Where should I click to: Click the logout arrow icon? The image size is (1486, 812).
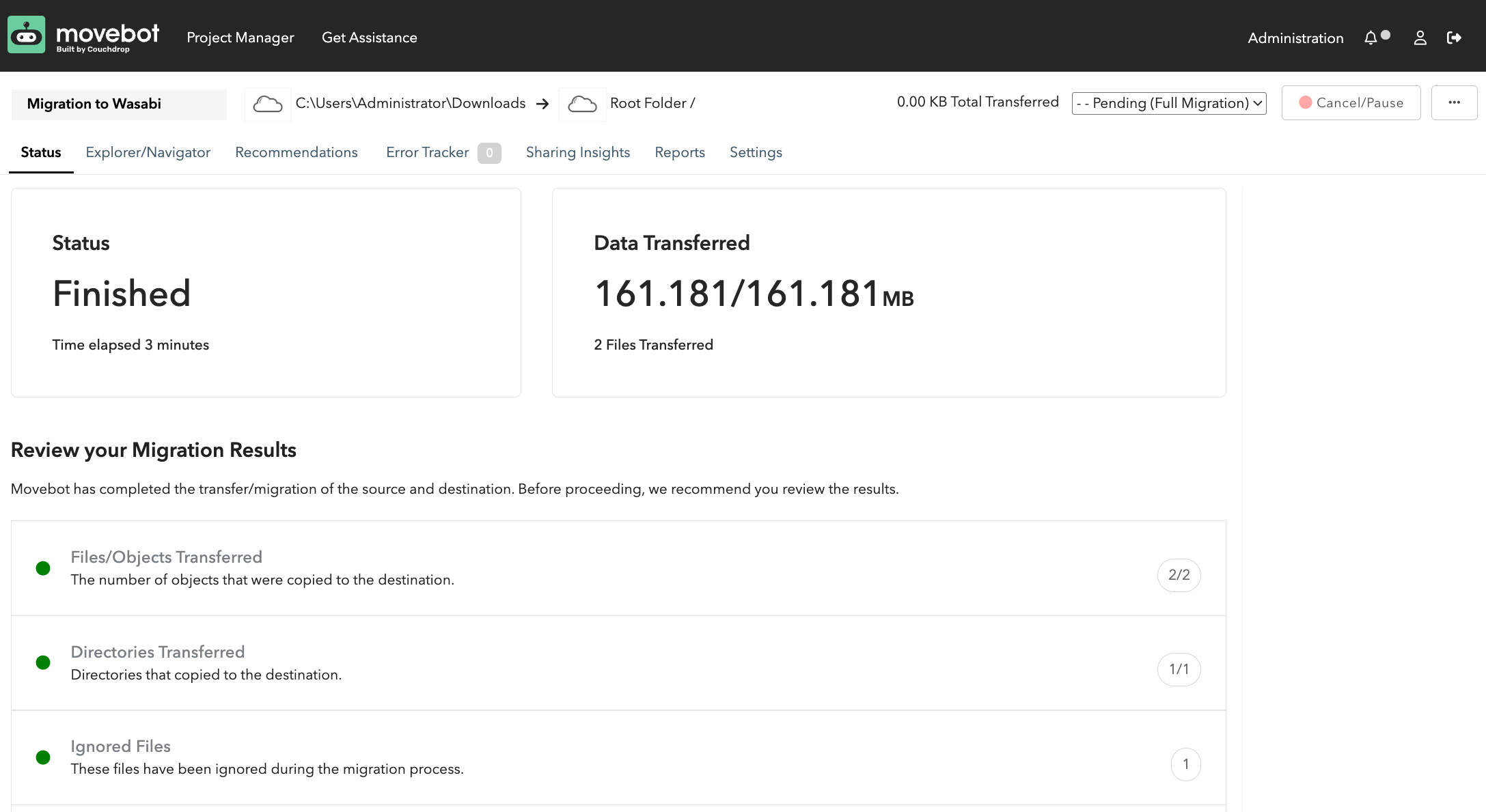tap(1455, 38)
